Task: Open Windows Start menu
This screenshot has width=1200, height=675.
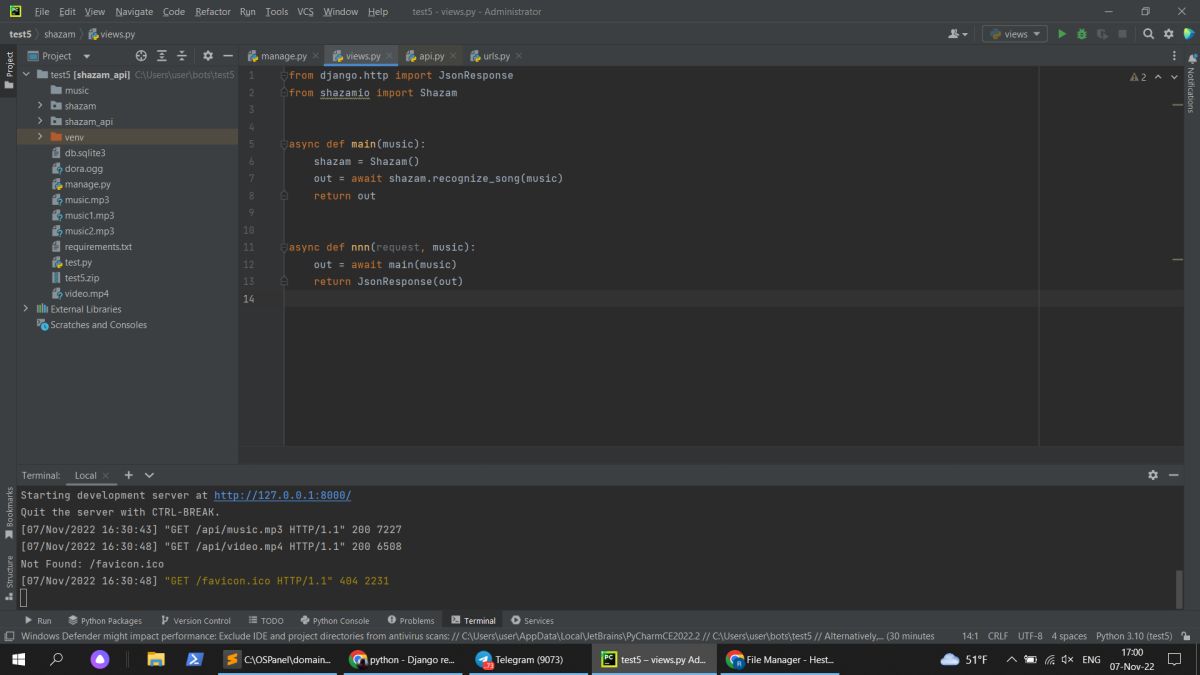Action: point(18,659)
